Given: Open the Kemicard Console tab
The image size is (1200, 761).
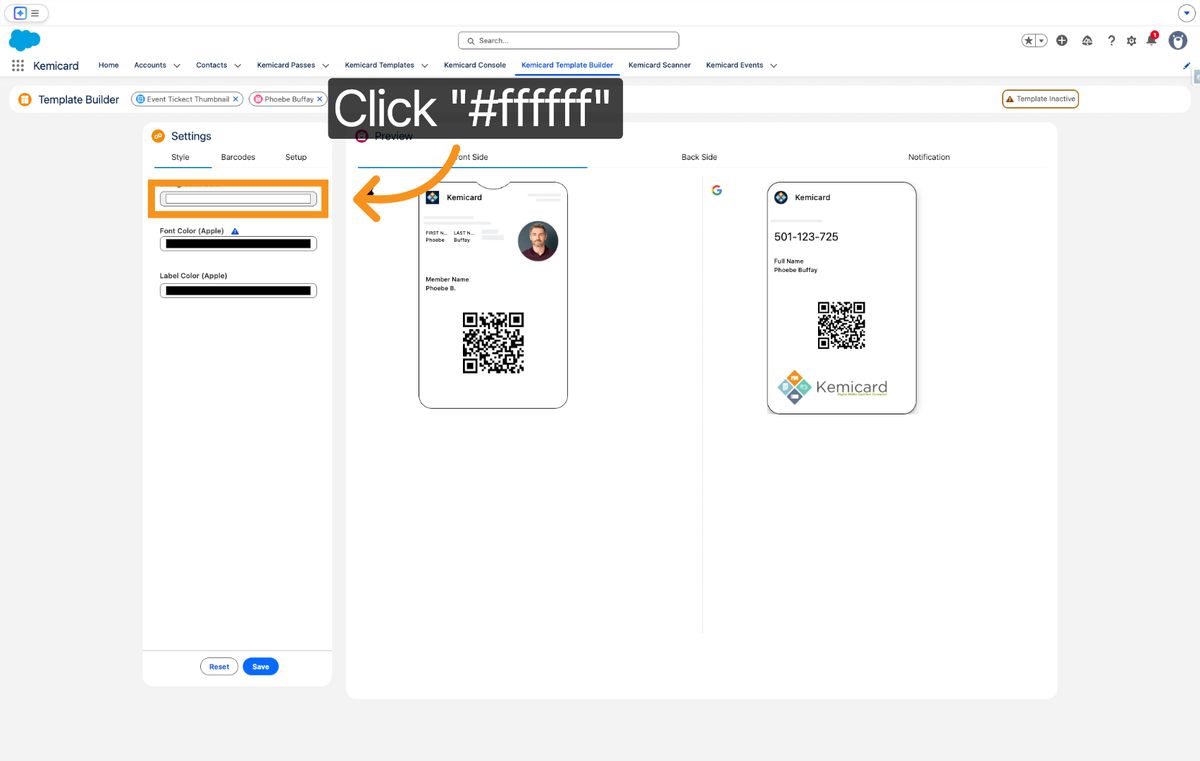Looking at the screenshot, I should pos(475,65).
